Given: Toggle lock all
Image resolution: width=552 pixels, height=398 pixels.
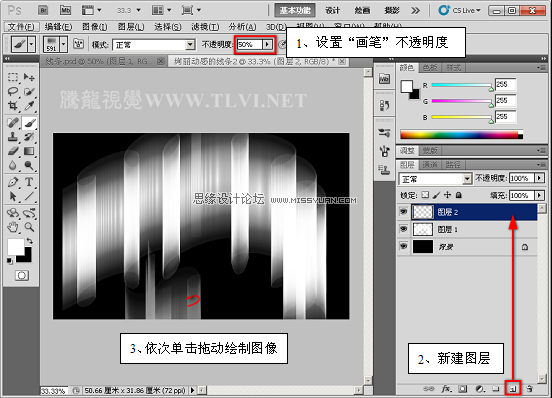Looking at the screenshot, I should coord(458,195).
